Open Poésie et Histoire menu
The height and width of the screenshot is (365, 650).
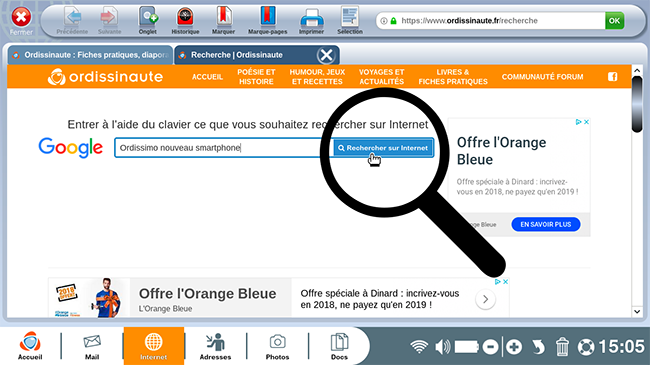point(256,77)
